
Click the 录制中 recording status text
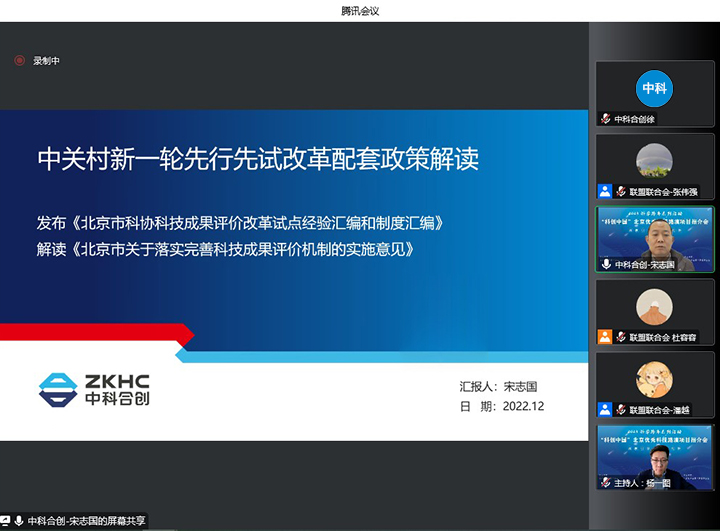tap(46, 61)
